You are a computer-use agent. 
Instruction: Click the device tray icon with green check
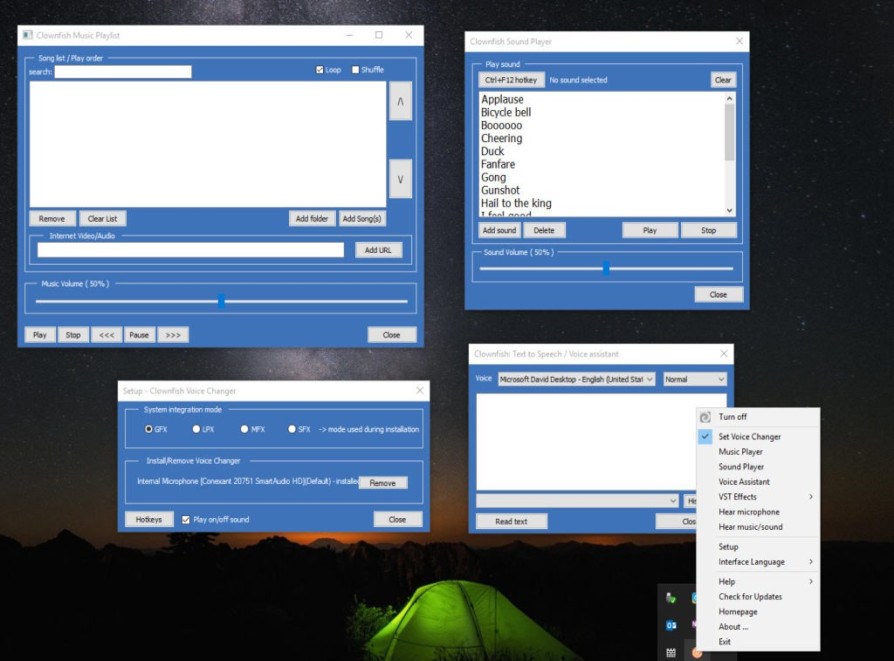(x=672, y=598)
